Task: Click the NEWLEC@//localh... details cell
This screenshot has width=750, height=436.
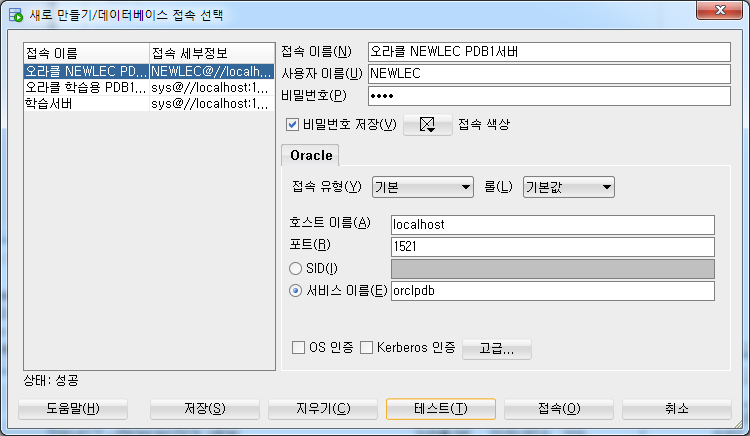Action: (x=212, y=72)
